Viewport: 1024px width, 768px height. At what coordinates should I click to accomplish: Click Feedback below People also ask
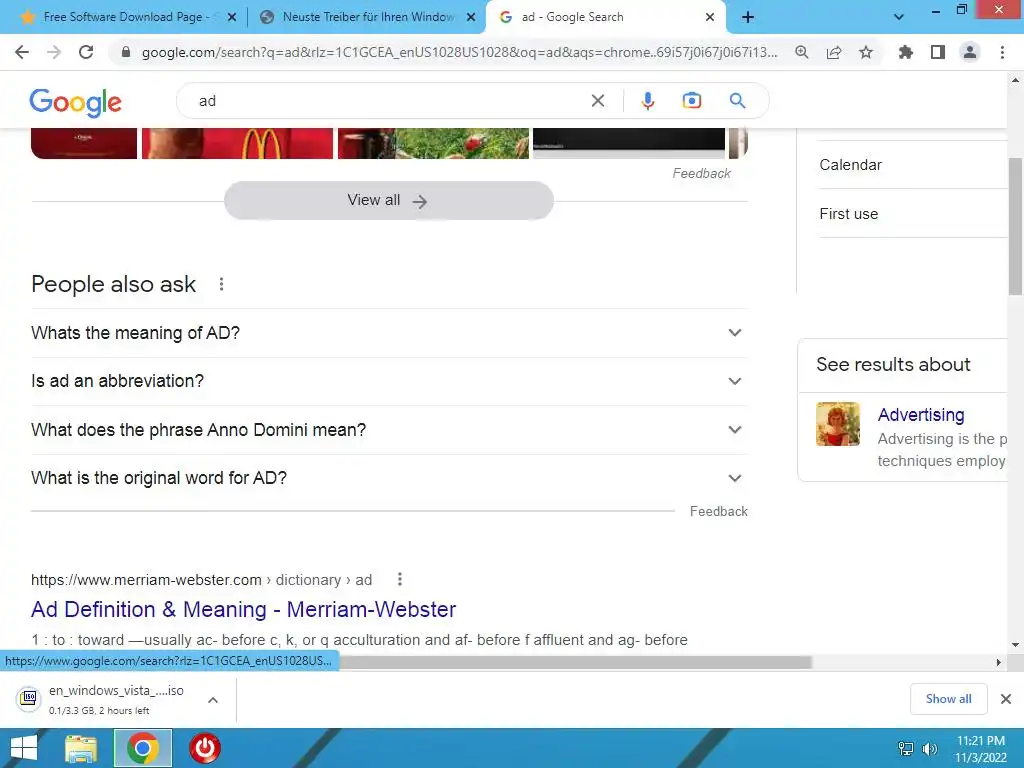[x=718, y=511]
